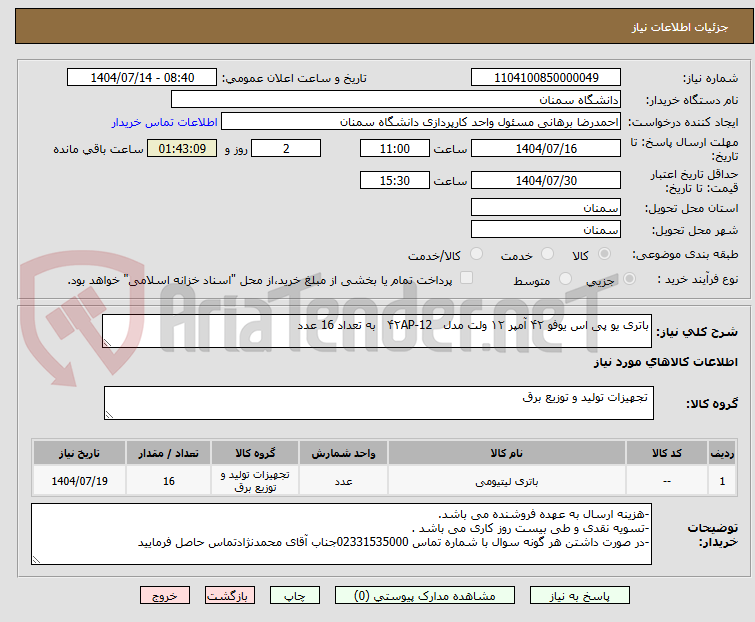Image resolution: width=755 pixels, height=622 pixels.
Task: Select the متوسط purchase type radio
Action: click(x=565, y=279)
